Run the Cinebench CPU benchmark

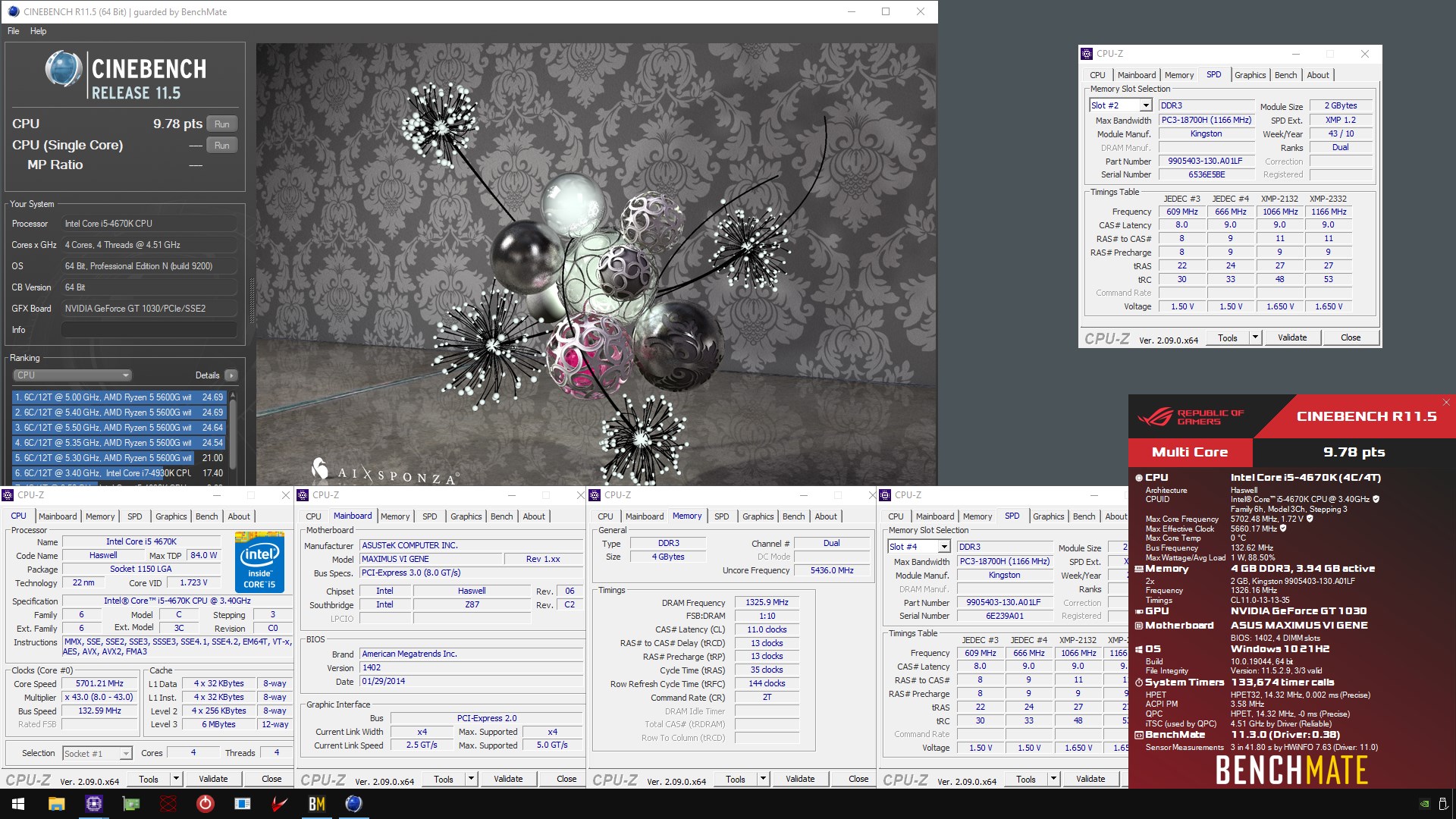point(221,124)
